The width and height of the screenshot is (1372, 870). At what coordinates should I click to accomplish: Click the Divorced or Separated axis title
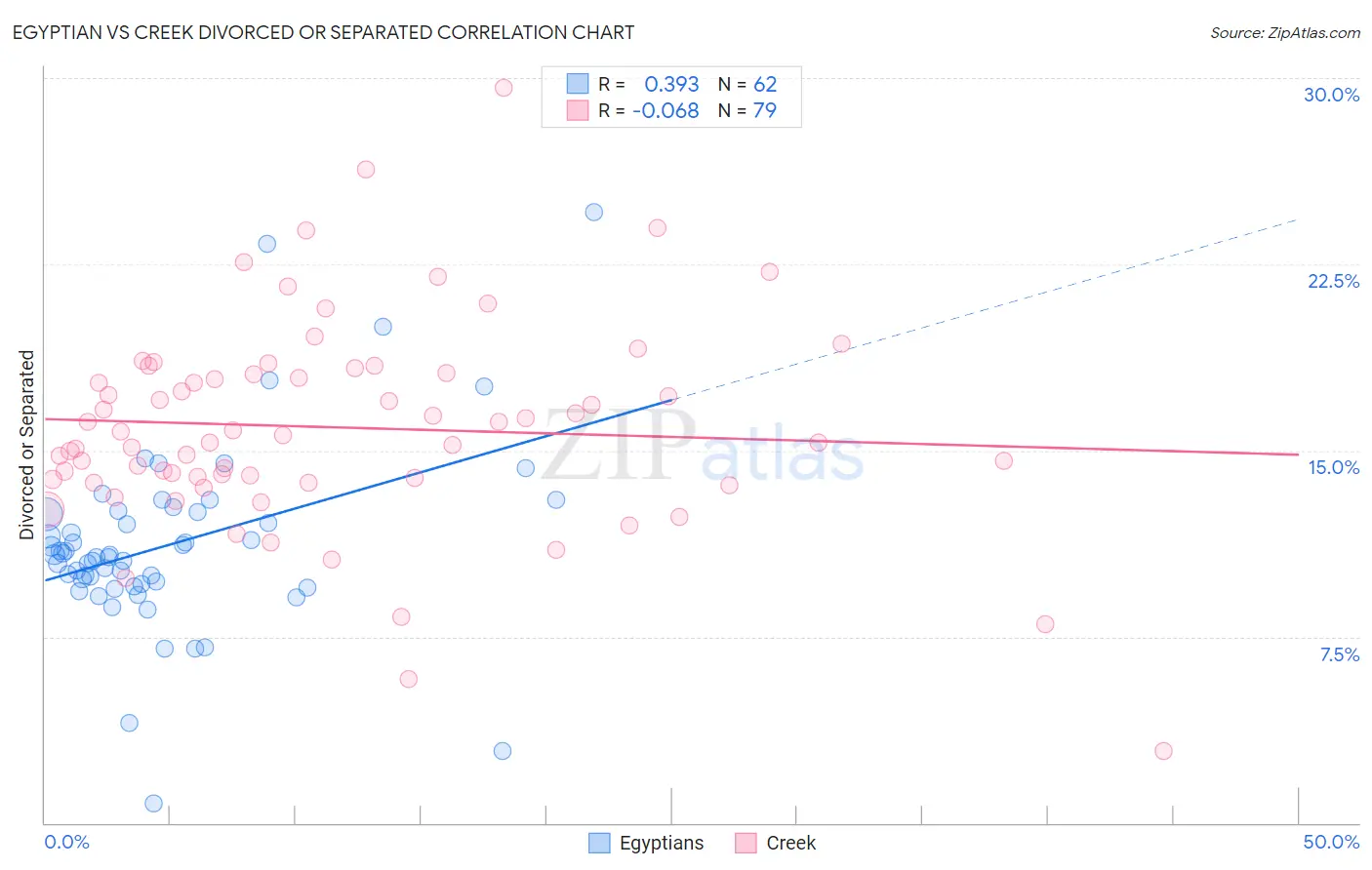[x=26, y=445]
